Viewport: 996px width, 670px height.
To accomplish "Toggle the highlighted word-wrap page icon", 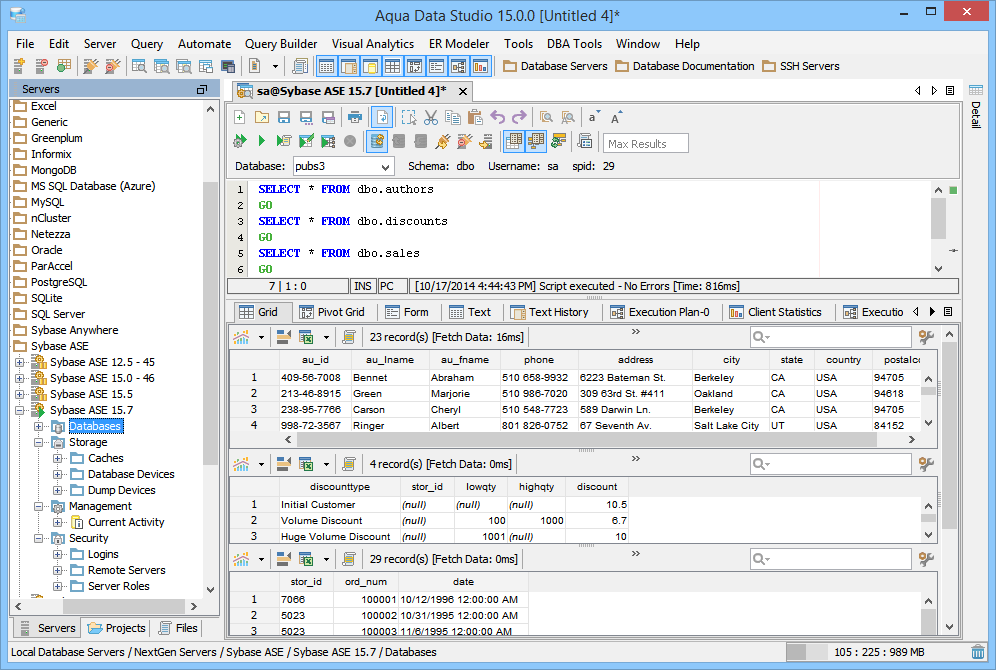I will (x=382, y=117).
